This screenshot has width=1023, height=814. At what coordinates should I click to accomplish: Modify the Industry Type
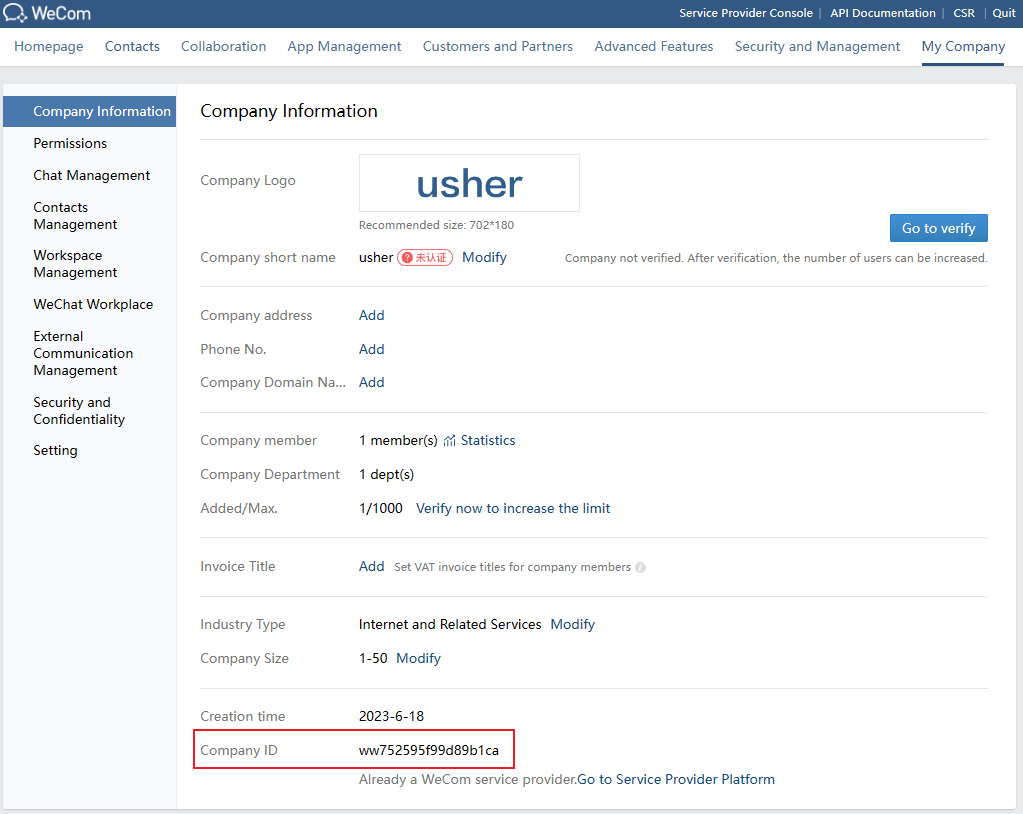572,625
